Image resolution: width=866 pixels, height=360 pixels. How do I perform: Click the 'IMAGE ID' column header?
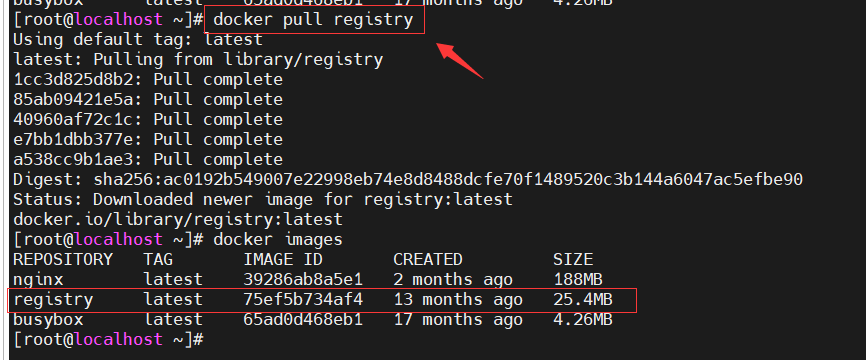(x=283, y=260)
